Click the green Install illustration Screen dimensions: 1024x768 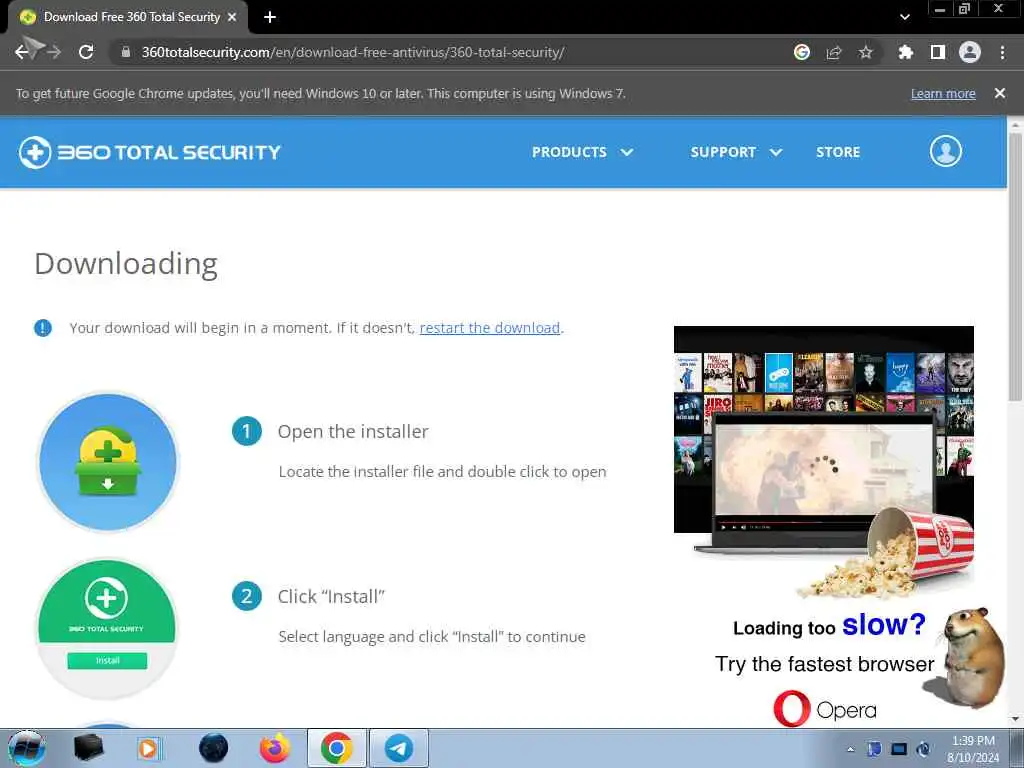[107, 628]
